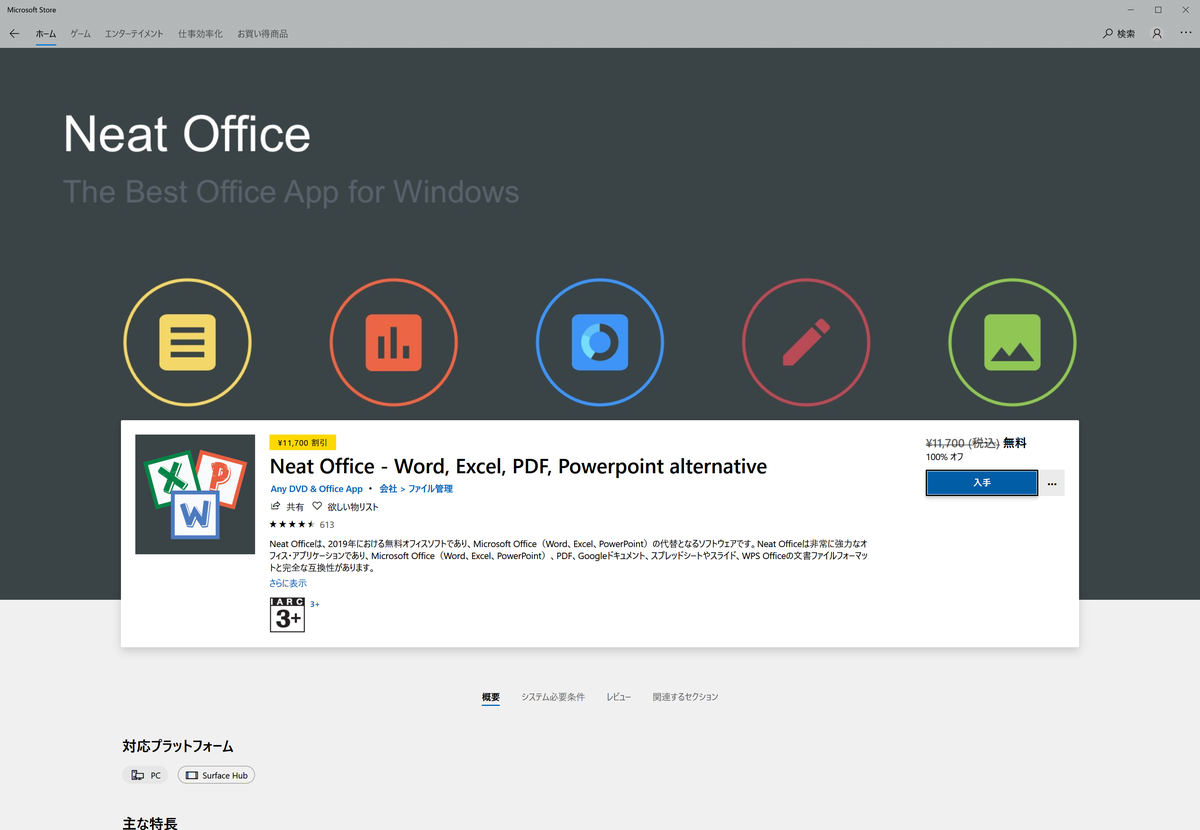This screenshot has width=1200, height=830.
Task: Open the user account icon
Action: [x=1157, y=34]
